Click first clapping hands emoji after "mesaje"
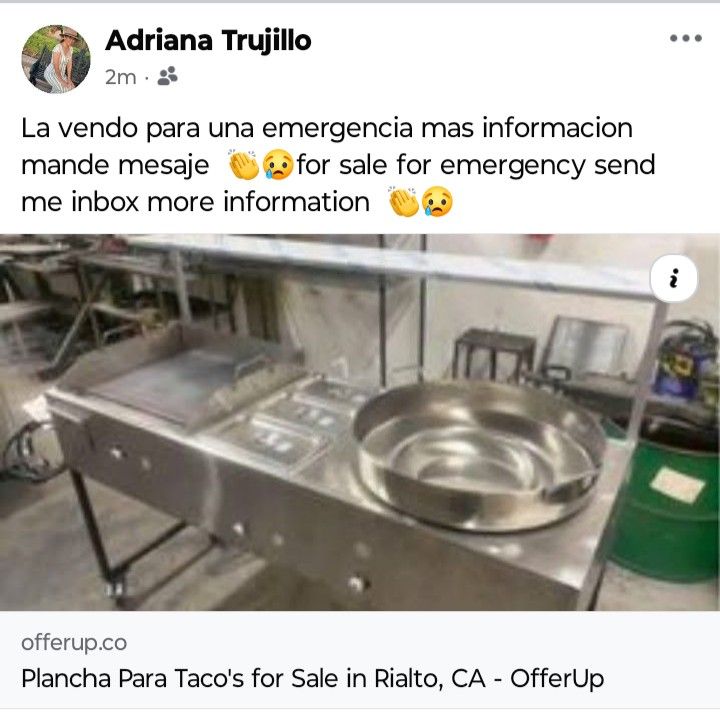Image resolution: width=720 pixels, height=717 pixels. (244, 165)
